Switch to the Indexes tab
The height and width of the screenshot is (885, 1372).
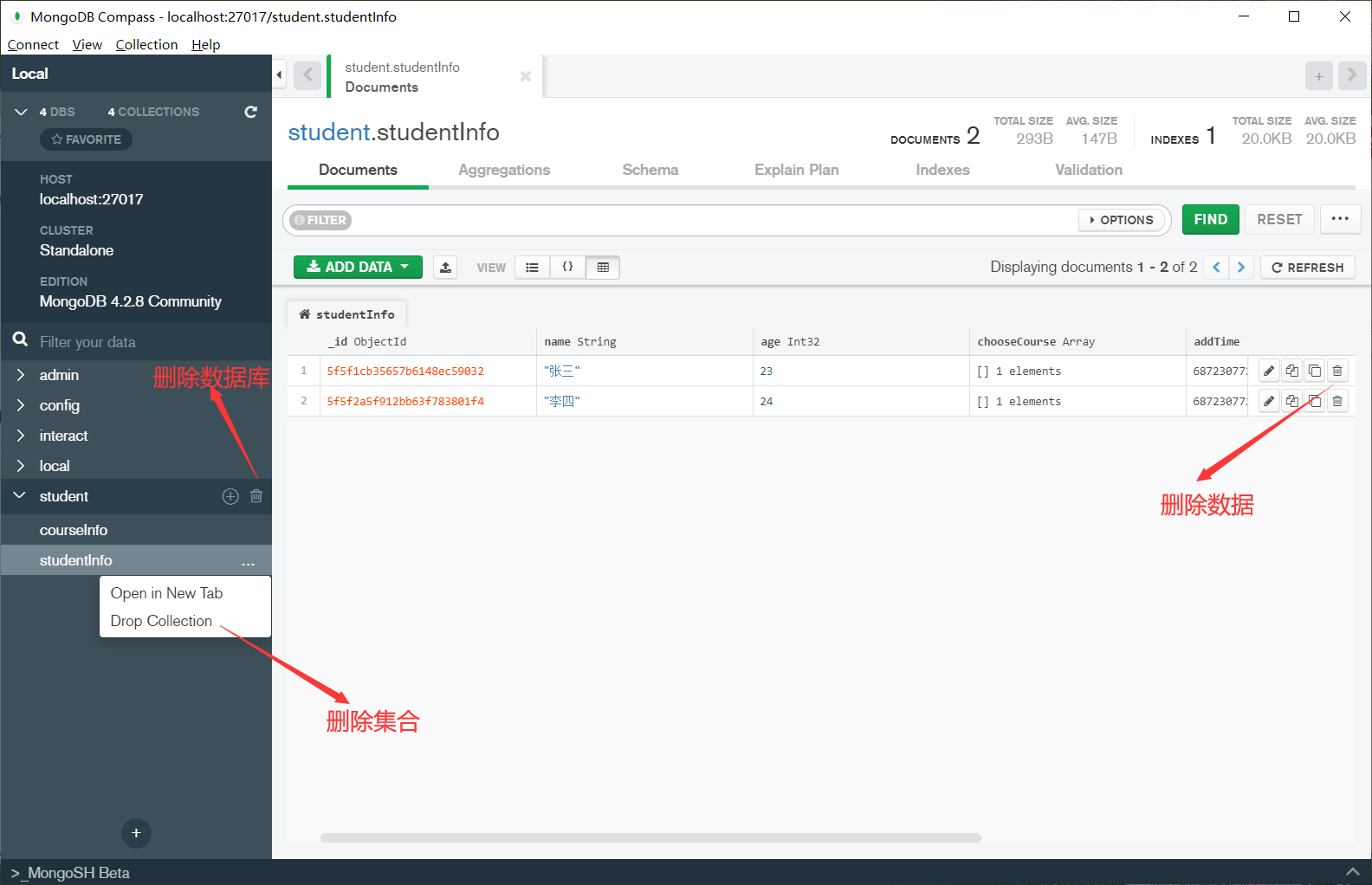pos(942,170)
